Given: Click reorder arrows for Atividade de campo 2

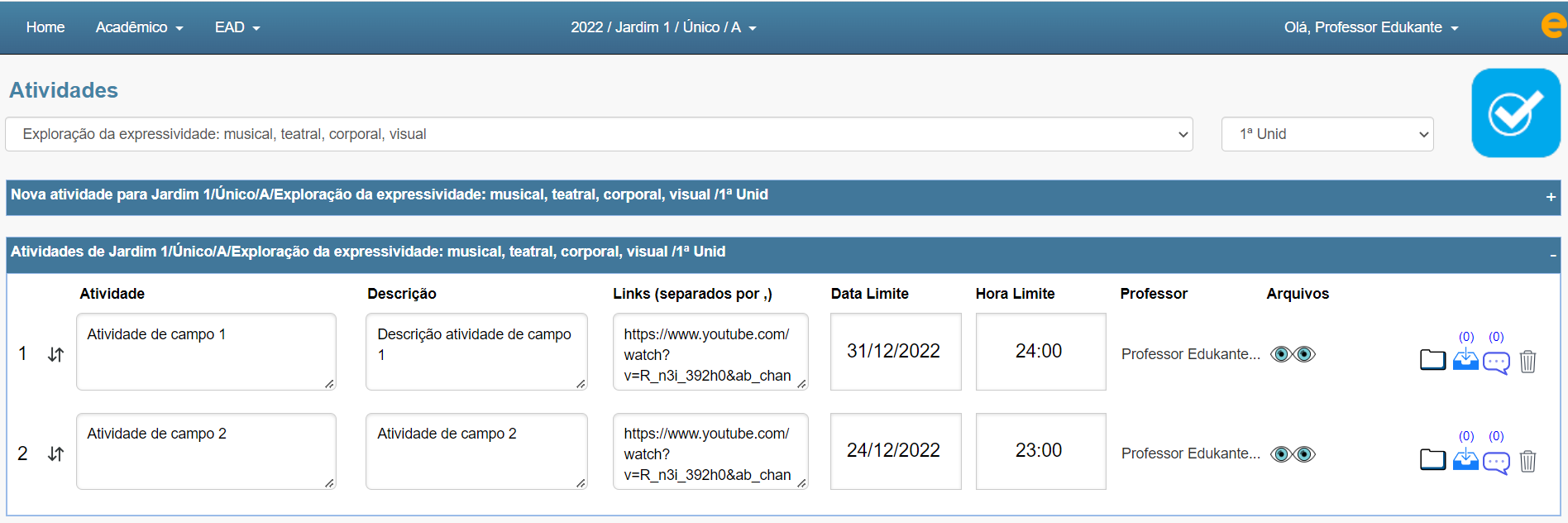Looking at the screenshot, I should click(55, 453).
